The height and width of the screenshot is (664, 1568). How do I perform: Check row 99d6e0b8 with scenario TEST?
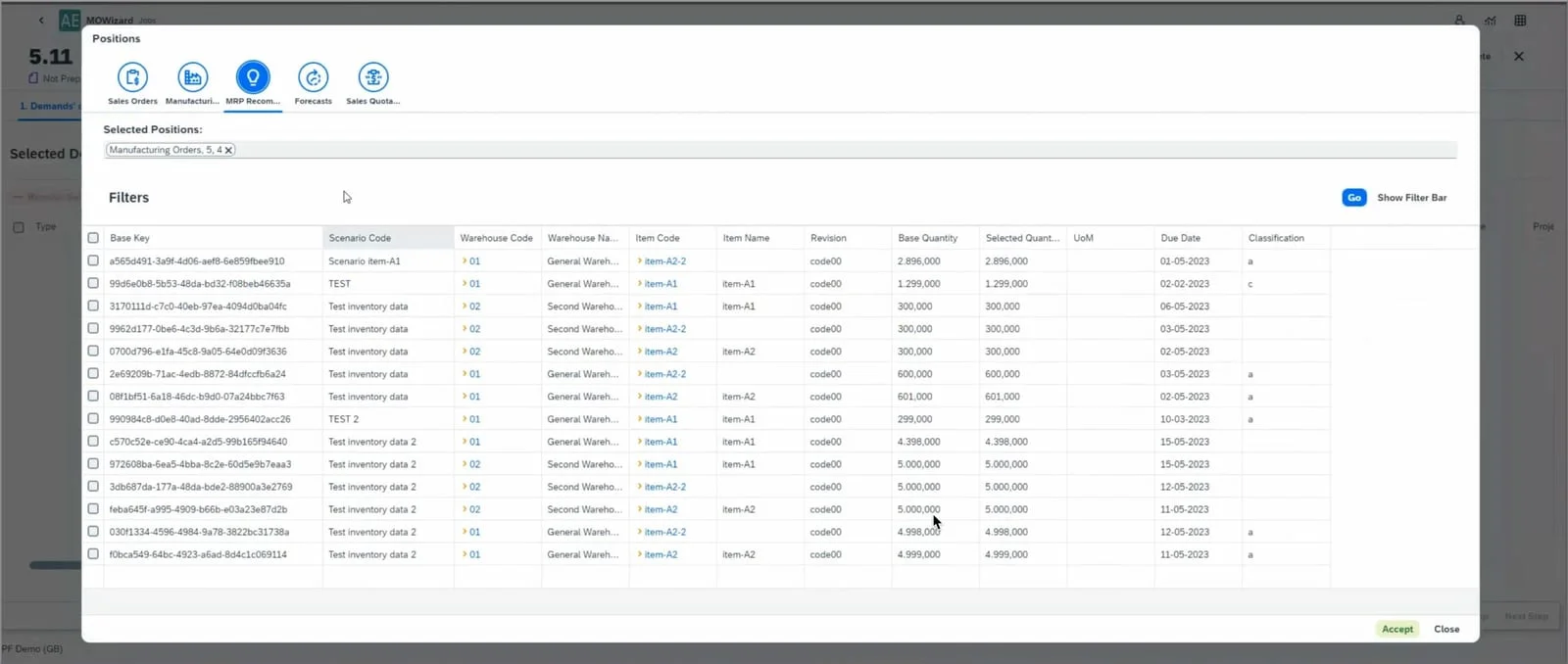93,283
